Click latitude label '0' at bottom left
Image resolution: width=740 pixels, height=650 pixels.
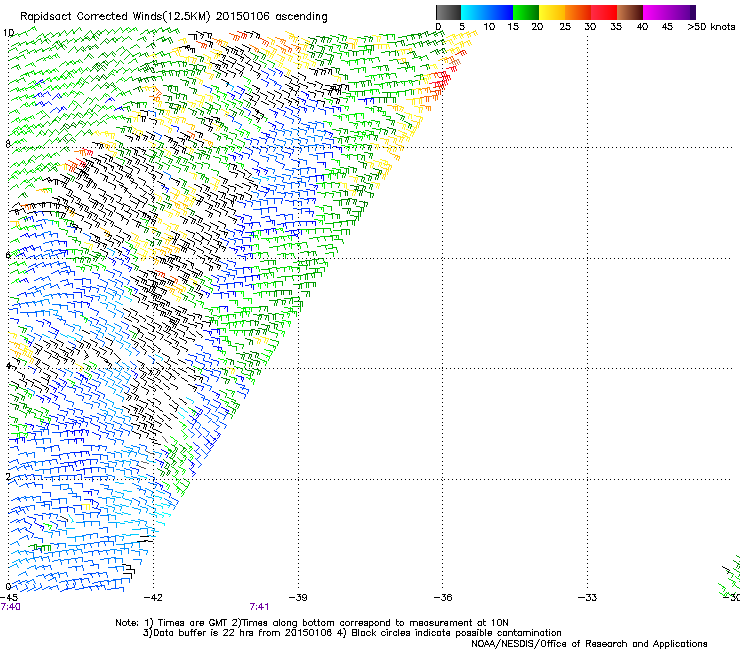(x=8, y=587)
